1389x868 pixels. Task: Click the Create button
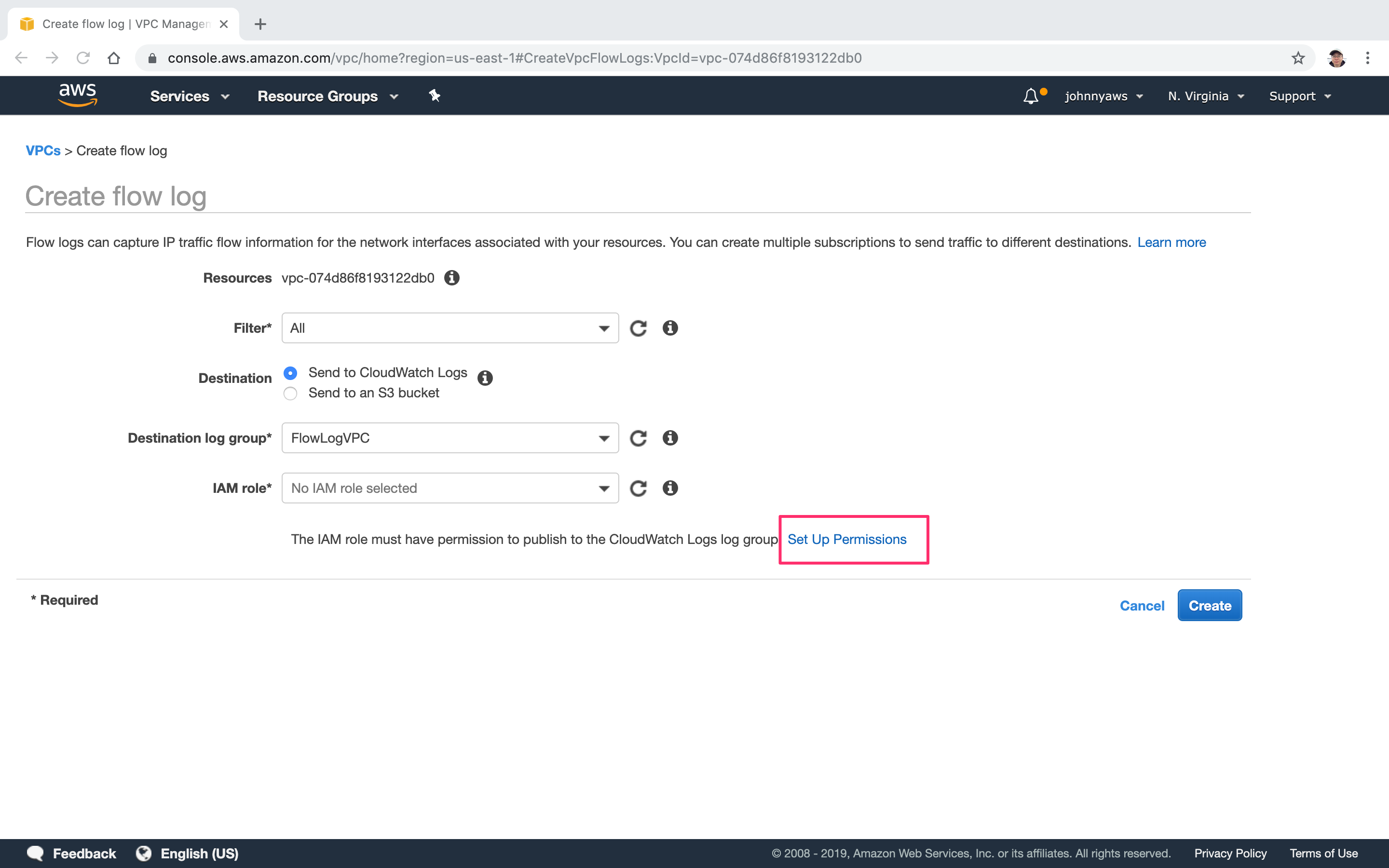1210,605
